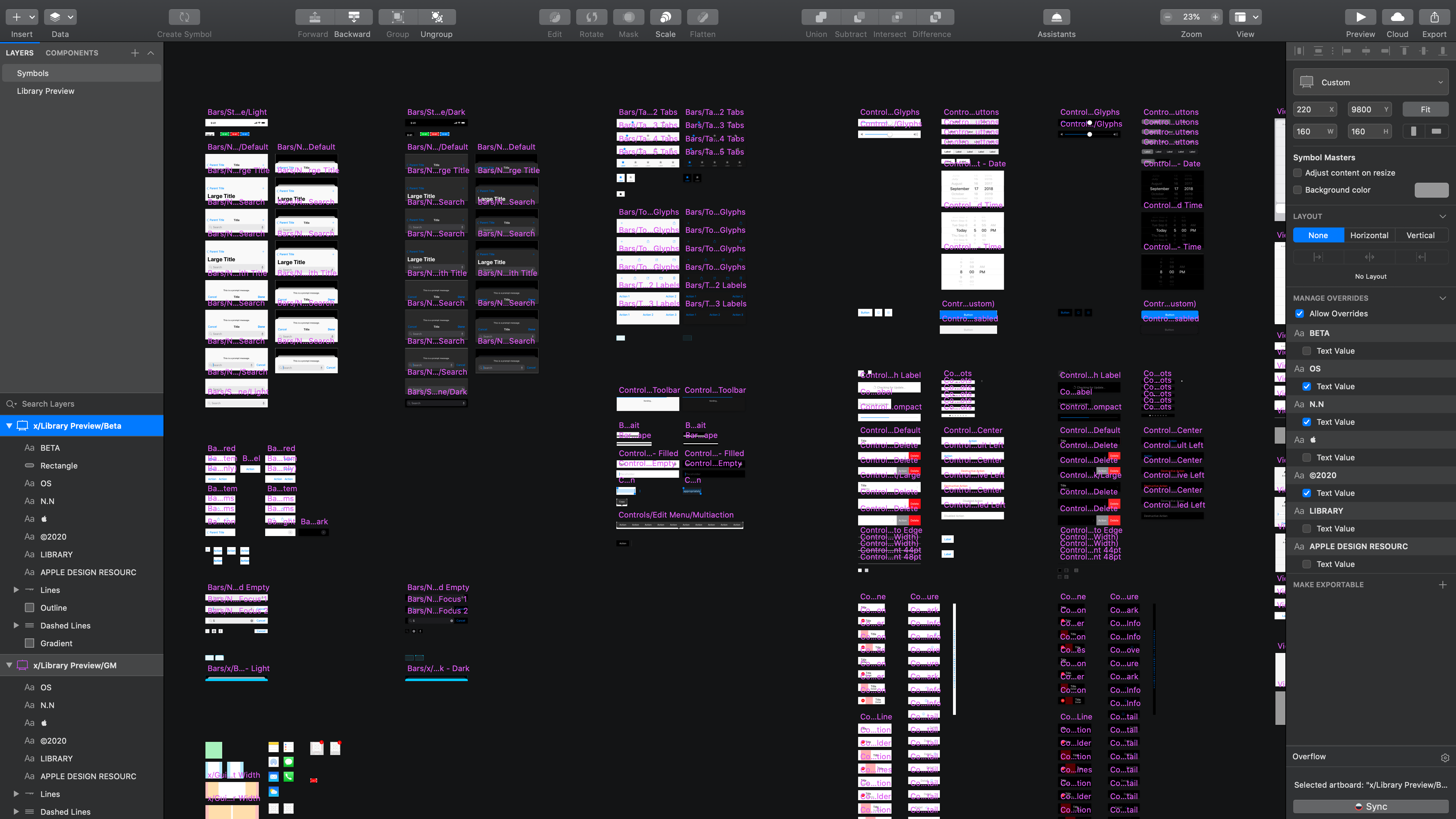Expand Dashed Lines group under Beta
This screenshot has height=819, width=1456.
coord(16,626)
